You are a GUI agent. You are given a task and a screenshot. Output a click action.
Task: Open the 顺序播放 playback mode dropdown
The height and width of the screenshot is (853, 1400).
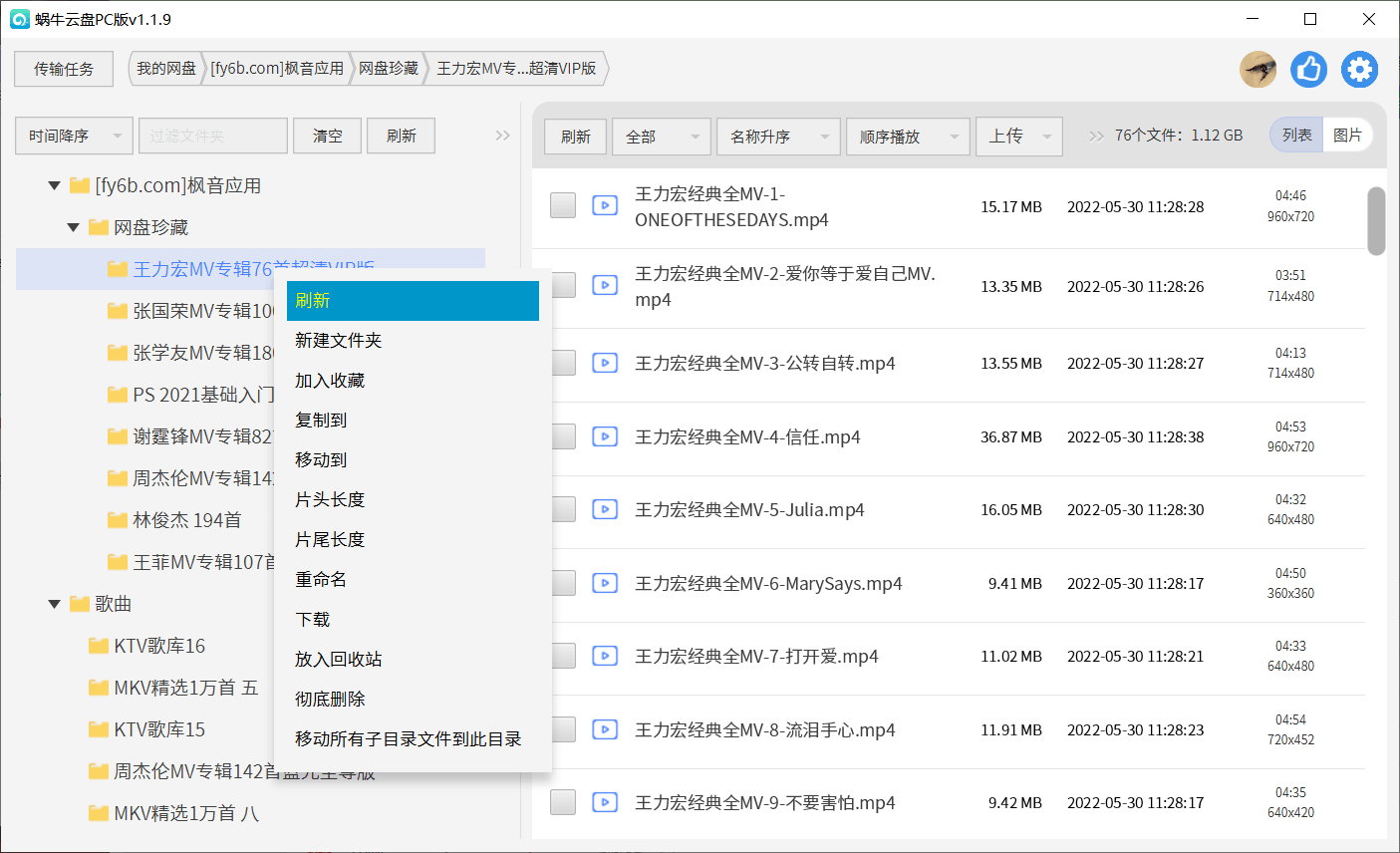pyautogui.click(x=908, y=137)
